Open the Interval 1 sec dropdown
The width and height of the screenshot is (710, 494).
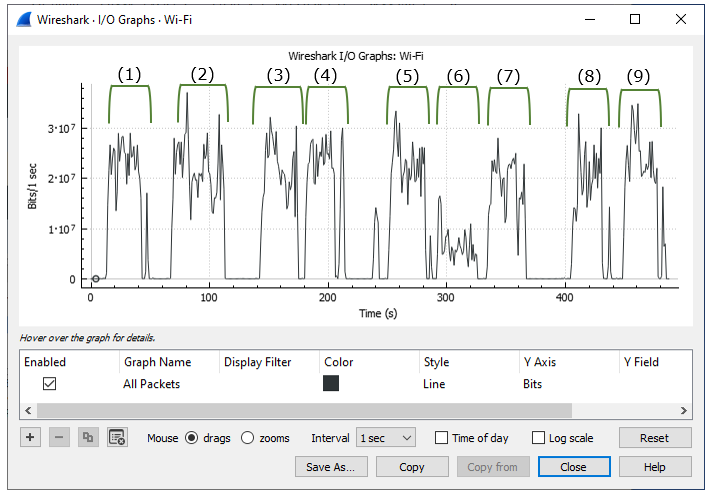[x=386, y=438]
